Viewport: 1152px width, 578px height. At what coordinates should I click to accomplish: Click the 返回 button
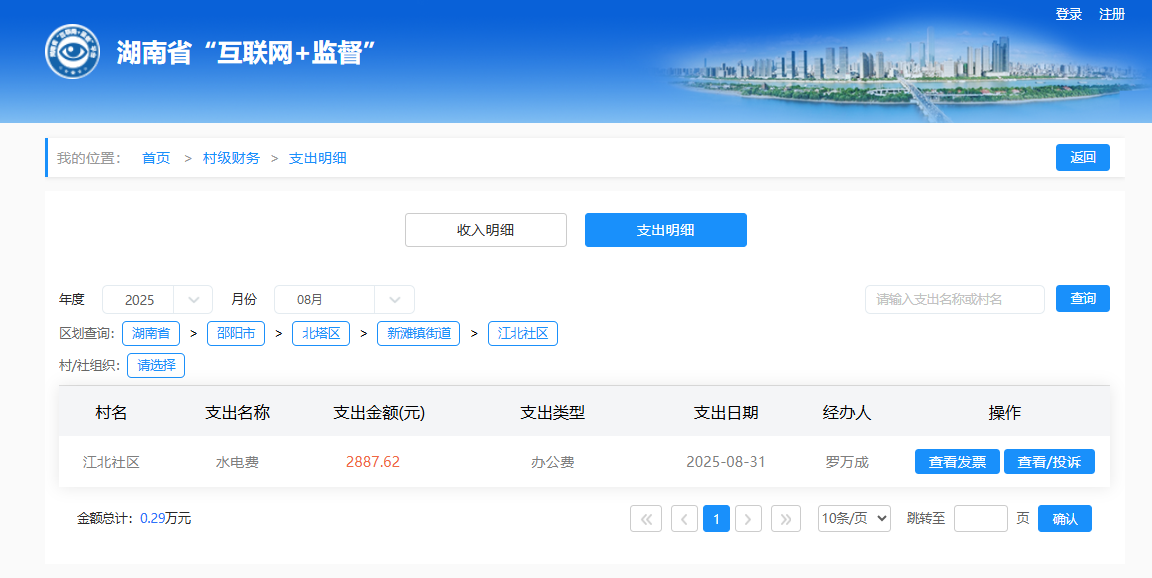1082,158
